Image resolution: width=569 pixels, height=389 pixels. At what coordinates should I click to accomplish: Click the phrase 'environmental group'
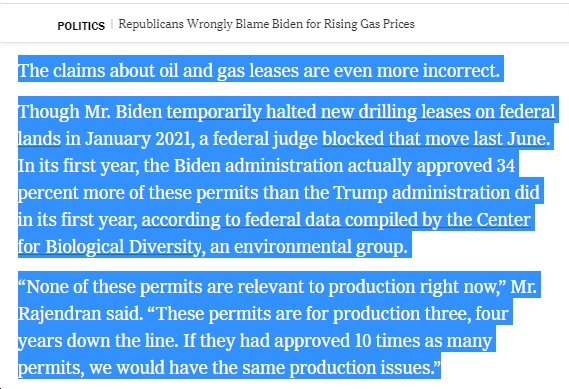318,247
